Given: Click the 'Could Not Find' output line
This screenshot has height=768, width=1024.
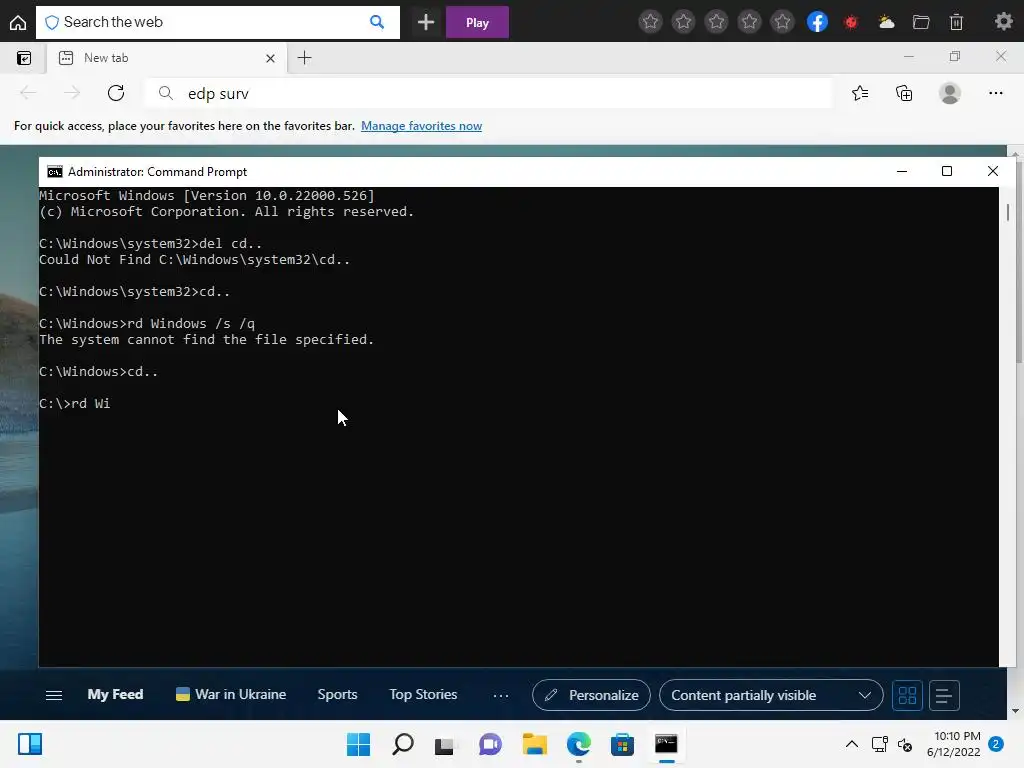Looking at the screenshot, I should tap(194, 260).
